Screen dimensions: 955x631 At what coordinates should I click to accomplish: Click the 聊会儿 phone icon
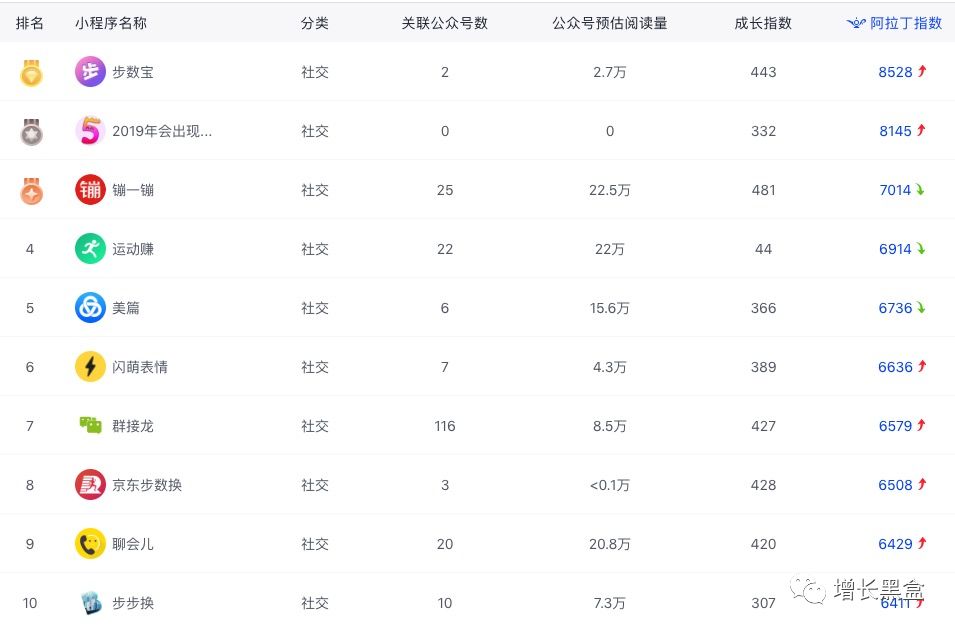(x=90, y=543)
